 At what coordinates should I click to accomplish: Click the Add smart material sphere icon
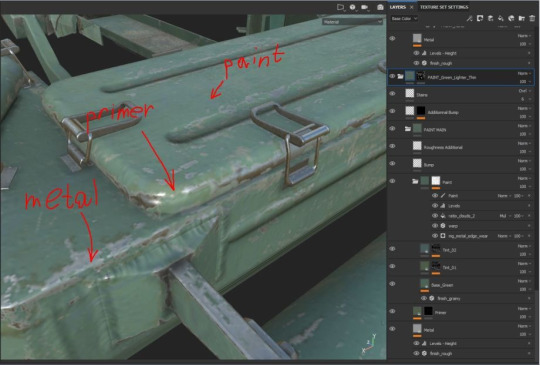(511, 18)
